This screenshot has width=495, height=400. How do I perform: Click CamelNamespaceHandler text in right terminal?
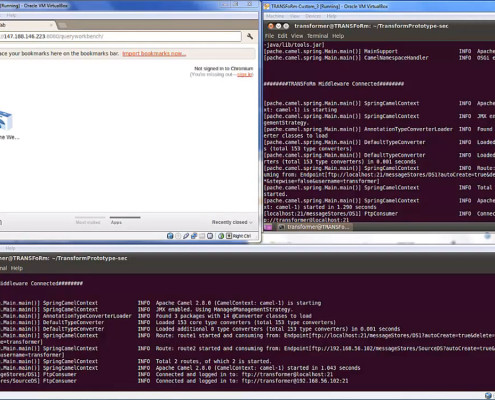point(396,58)
